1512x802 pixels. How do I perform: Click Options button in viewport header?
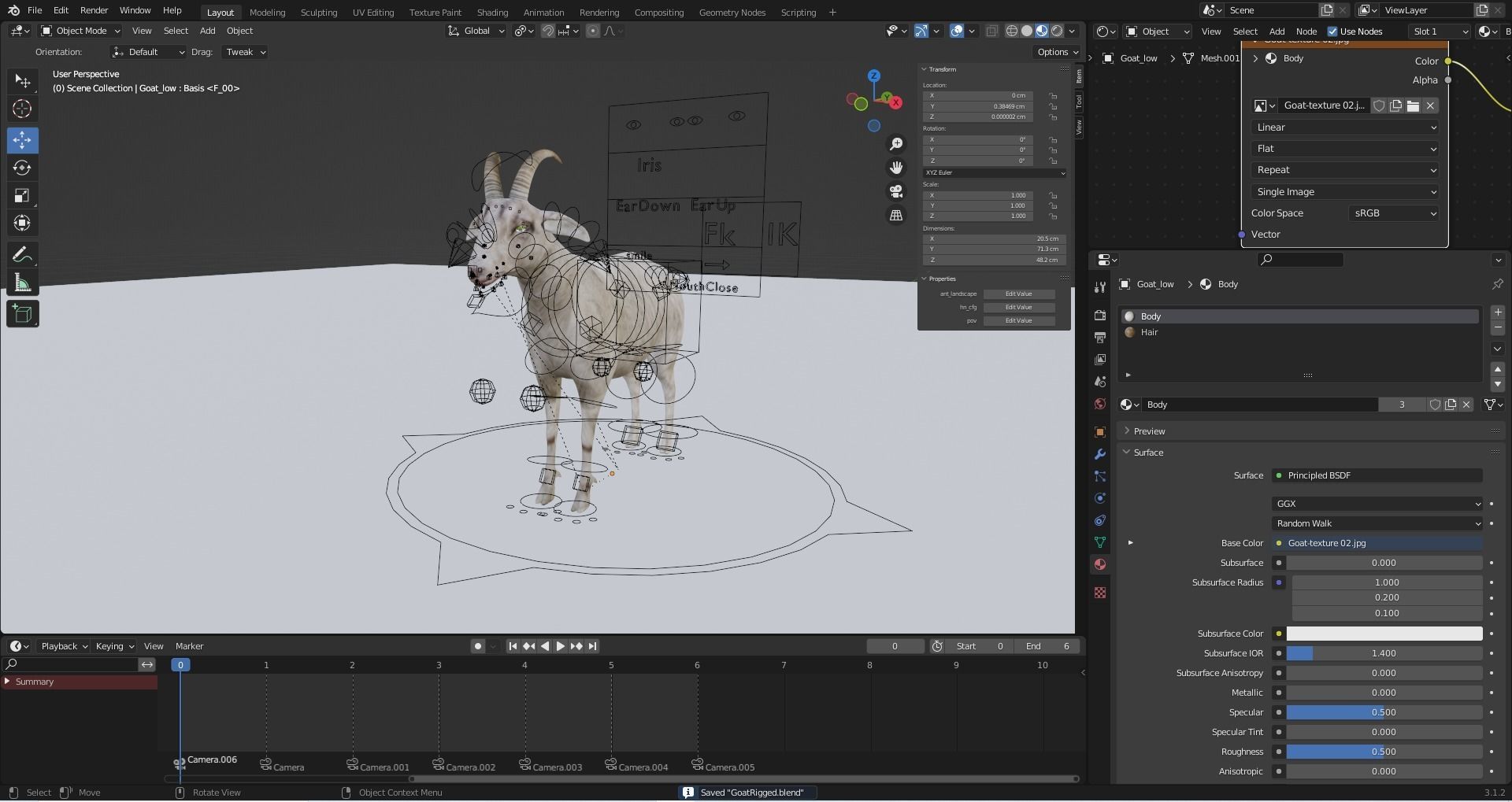(1058, 52)
